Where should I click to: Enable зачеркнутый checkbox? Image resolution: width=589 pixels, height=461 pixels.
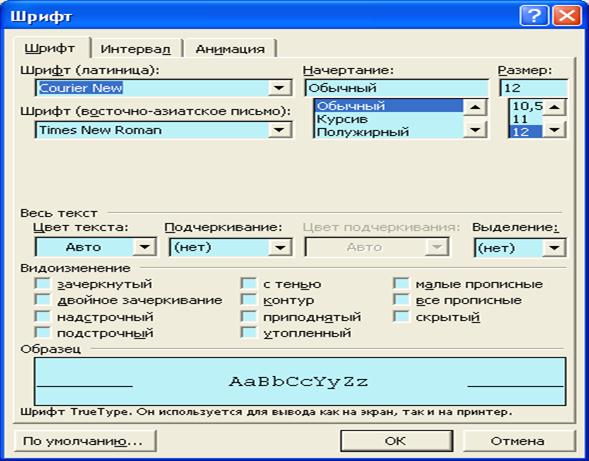point(42,284)
